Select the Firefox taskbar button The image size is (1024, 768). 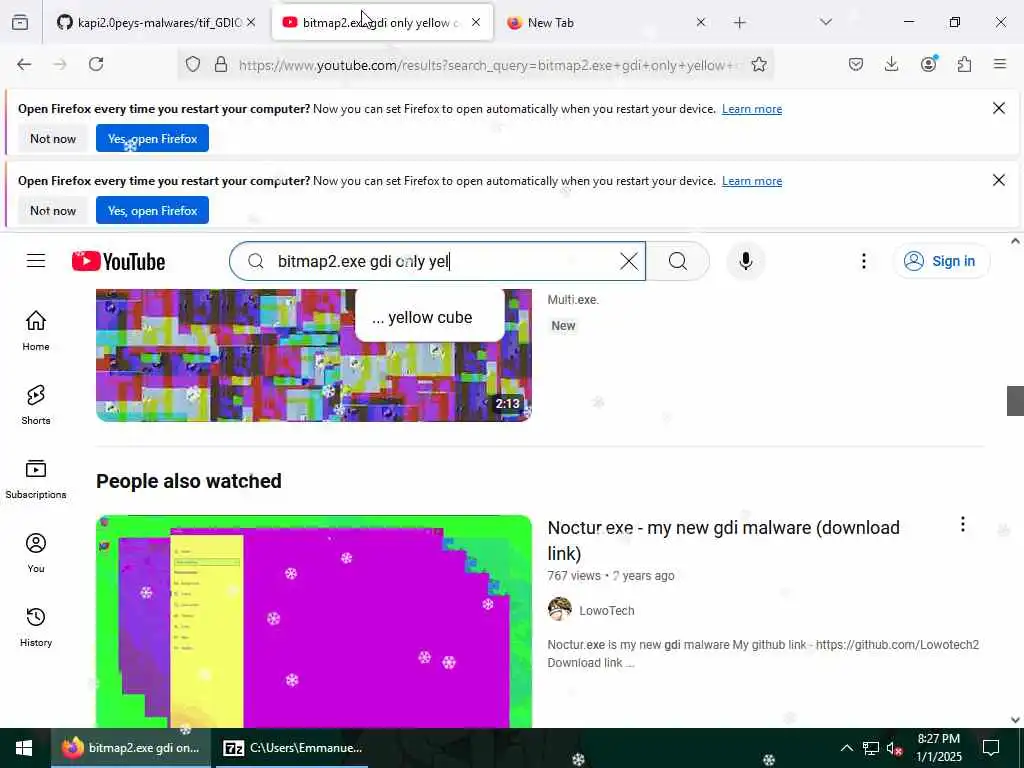pos(131,748)
